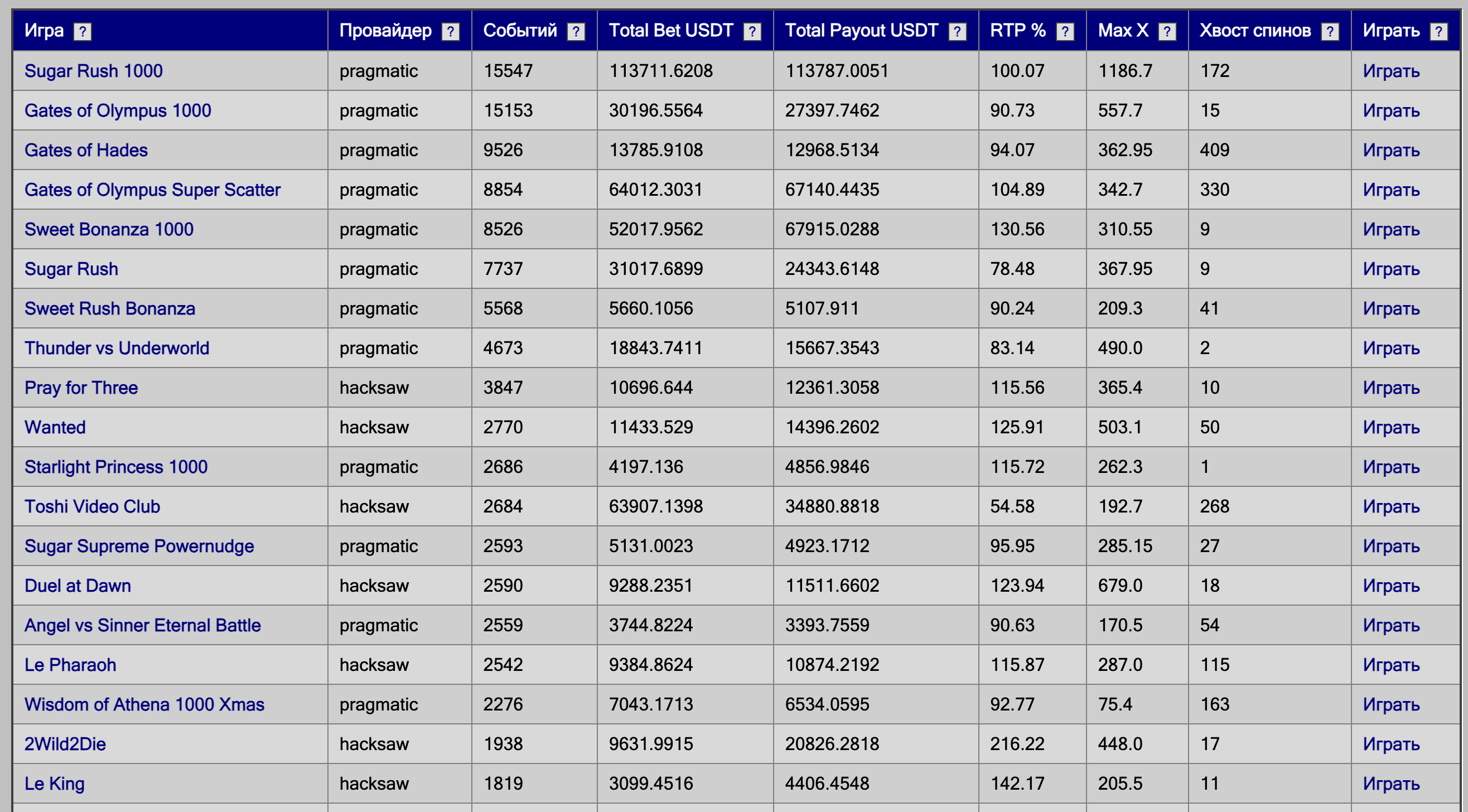Open Gates of Olympus Super Scatter link

[152, 189]
